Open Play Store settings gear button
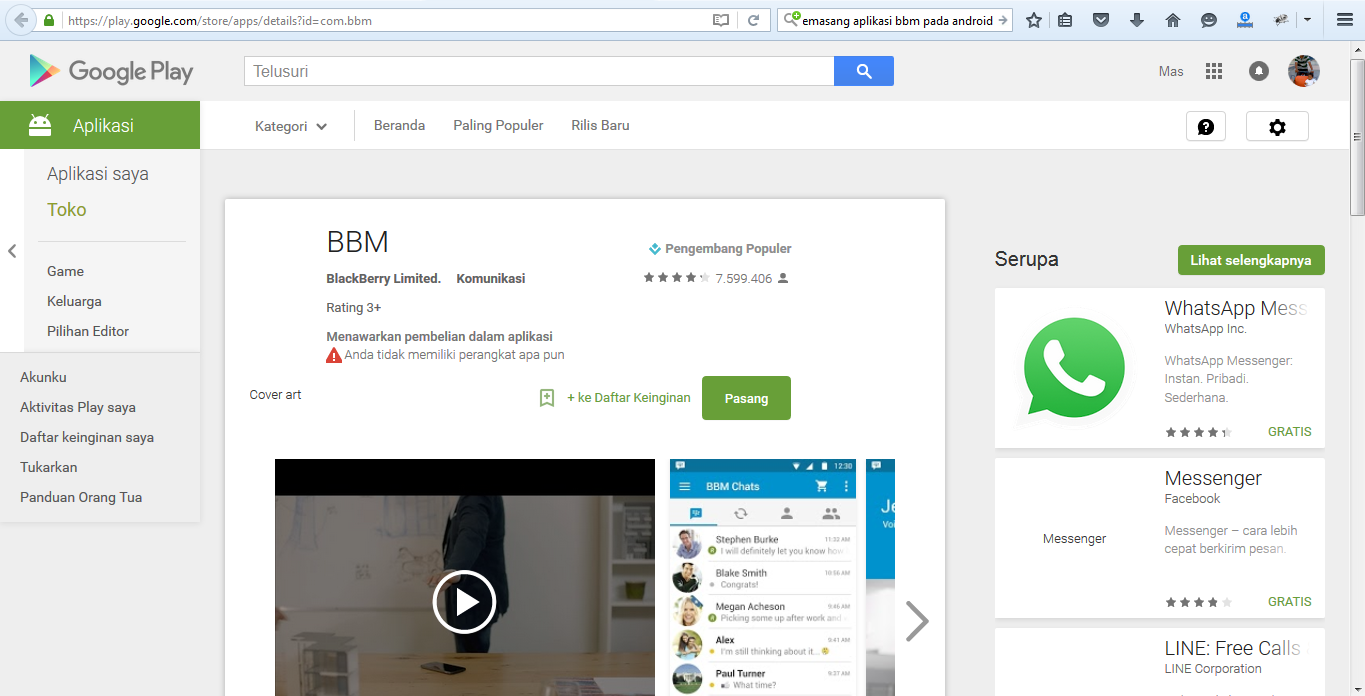The image size is (1365, 696). tap(1277, 126)
